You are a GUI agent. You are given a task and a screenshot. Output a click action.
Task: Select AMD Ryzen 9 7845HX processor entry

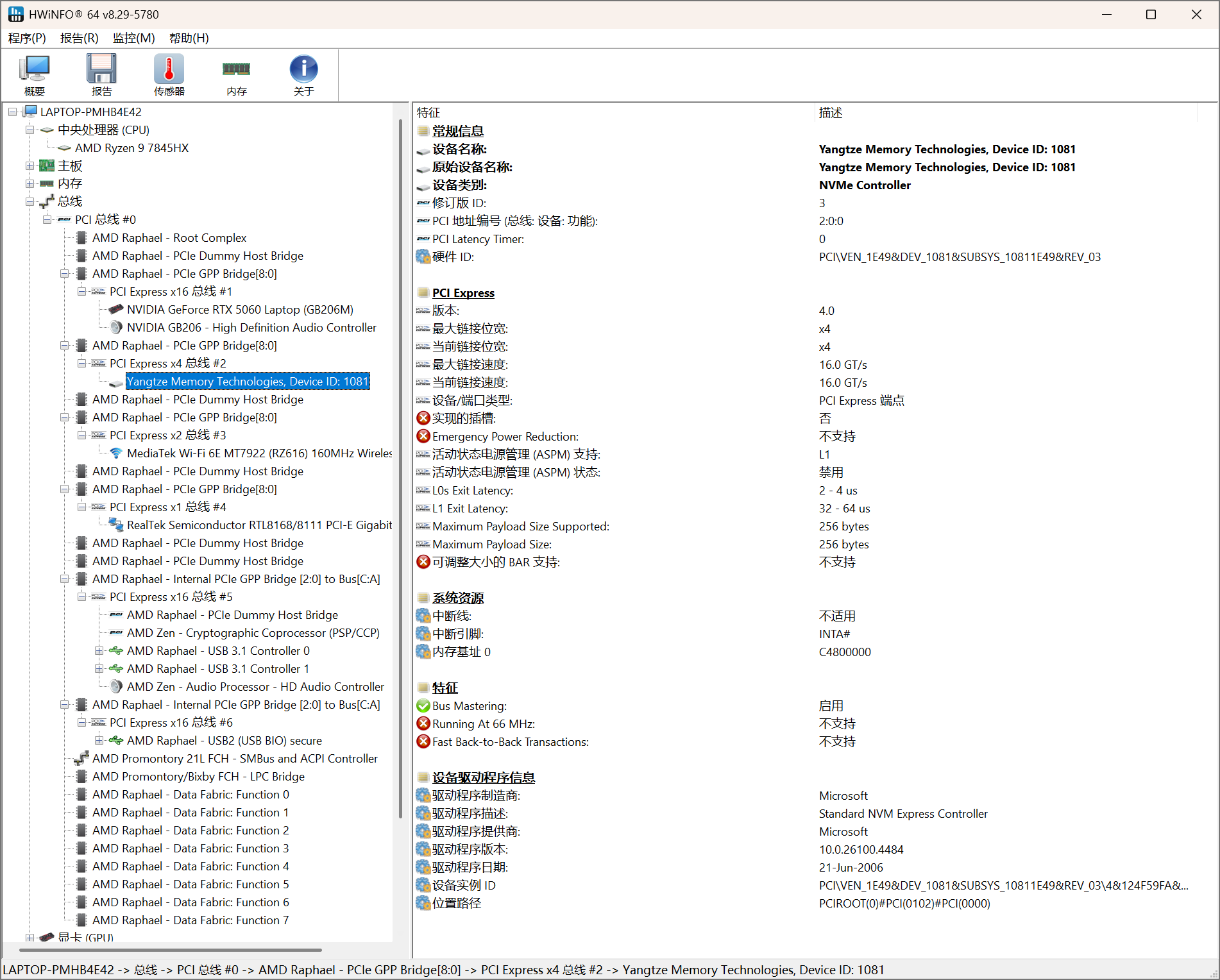(131, 148)
